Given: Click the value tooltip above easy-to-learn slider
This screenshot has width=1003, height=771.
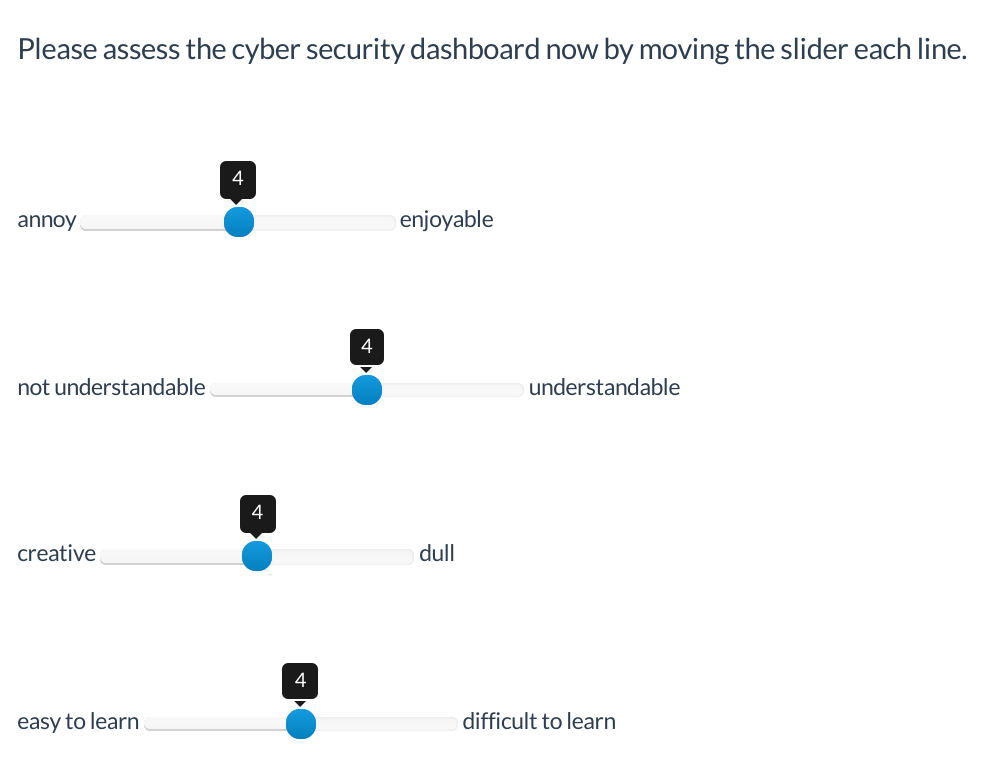Looking at the screenshot, I should (x=300, y=681).
